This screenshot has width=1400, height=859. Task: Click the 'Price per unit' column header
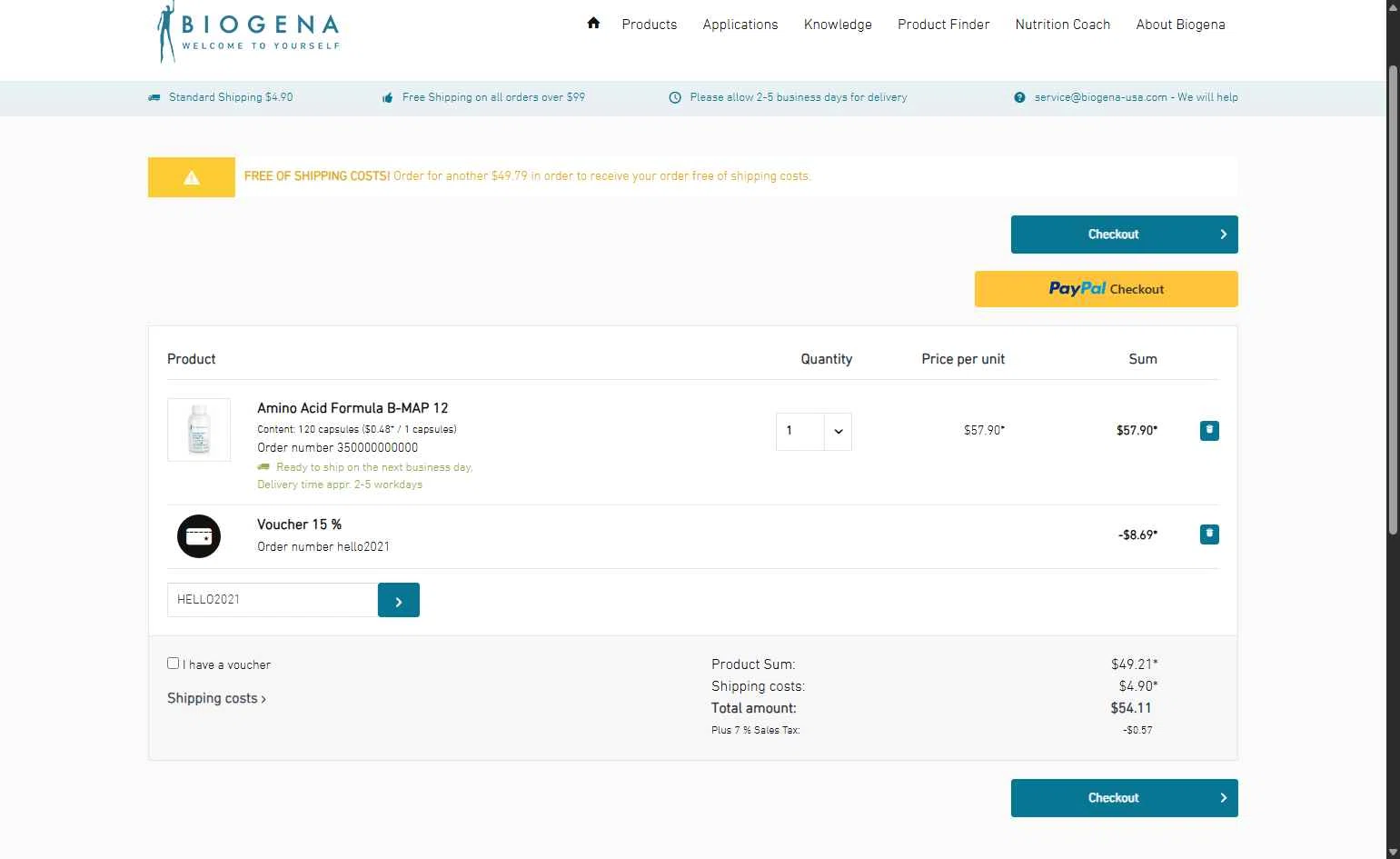click(x=963, y=359)
